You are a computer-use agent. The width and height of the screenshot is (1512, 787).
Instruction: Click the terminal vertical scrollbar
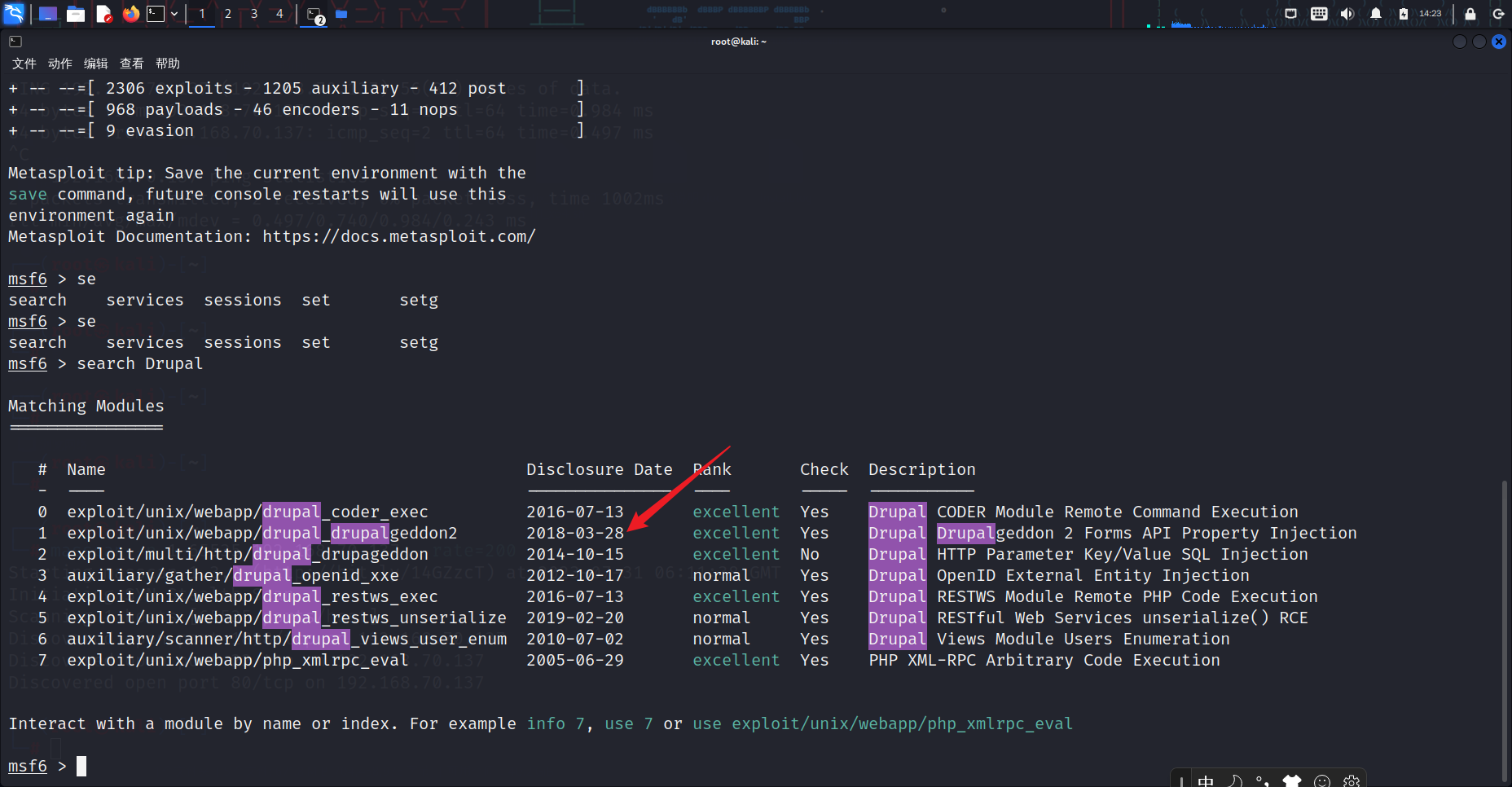[x=1505, y=631]
